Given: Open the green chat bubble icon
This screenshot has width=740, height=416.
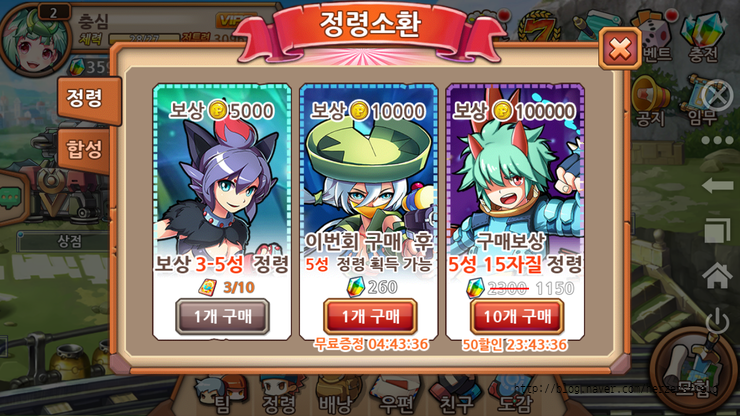Looking at the screenshot, I should pyautogui.click(x=10, y=196).
